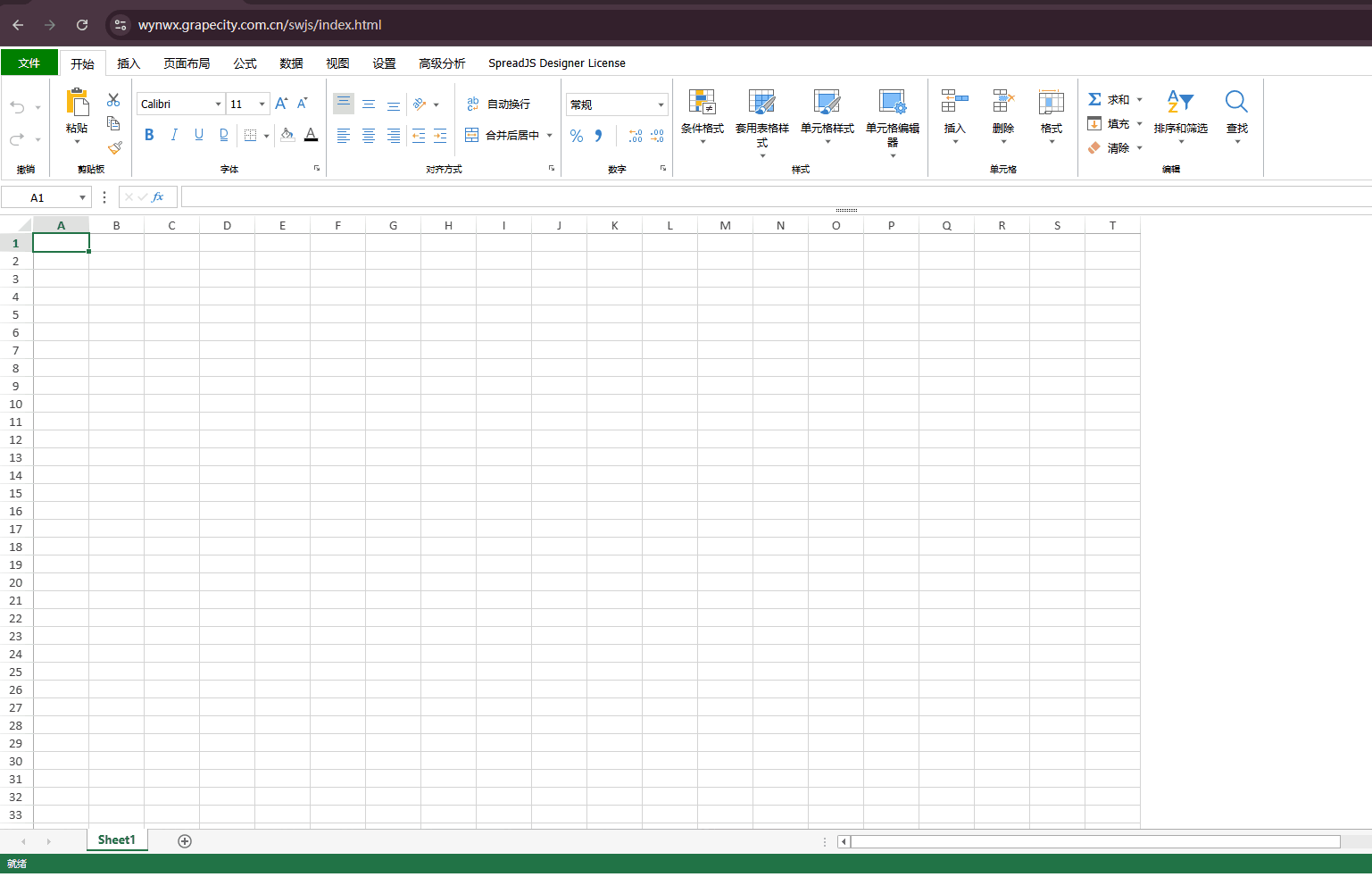Open the 文件 file tab
Screen dimensions: 1372x877
[x=29, y=63]
